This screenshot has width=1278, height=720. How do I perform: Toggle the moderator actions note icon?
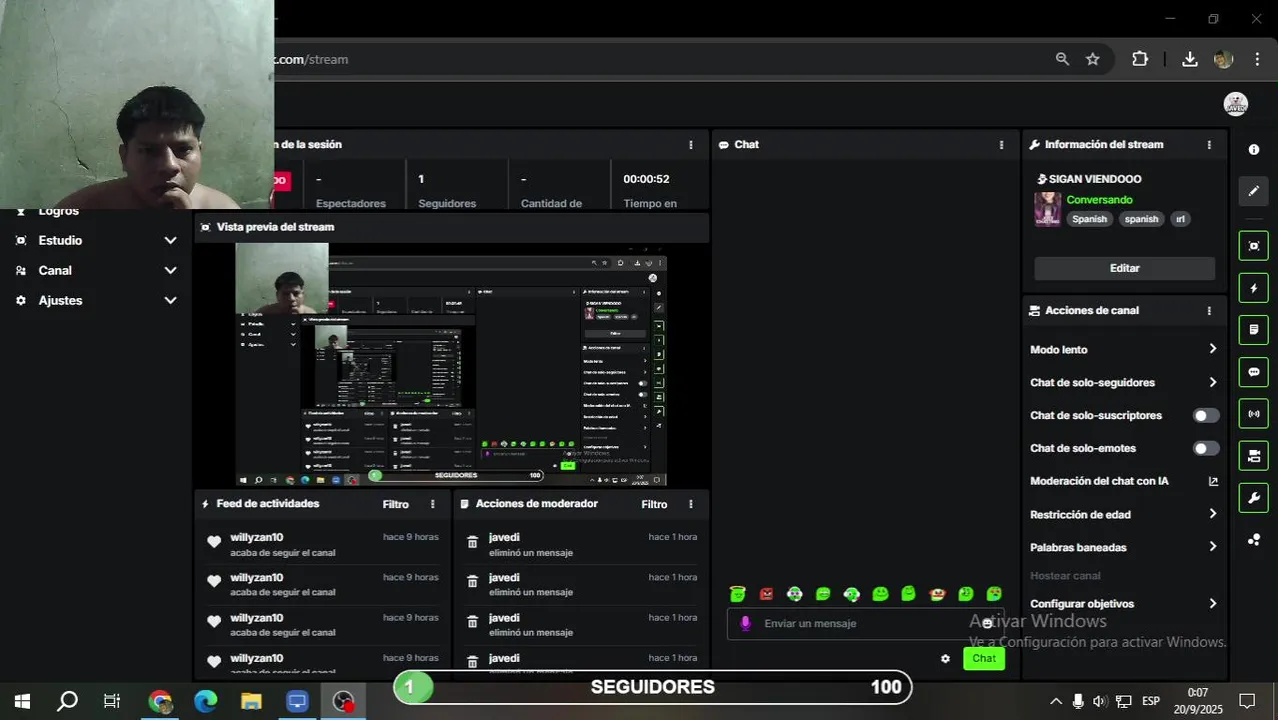tap(1254, 330)
